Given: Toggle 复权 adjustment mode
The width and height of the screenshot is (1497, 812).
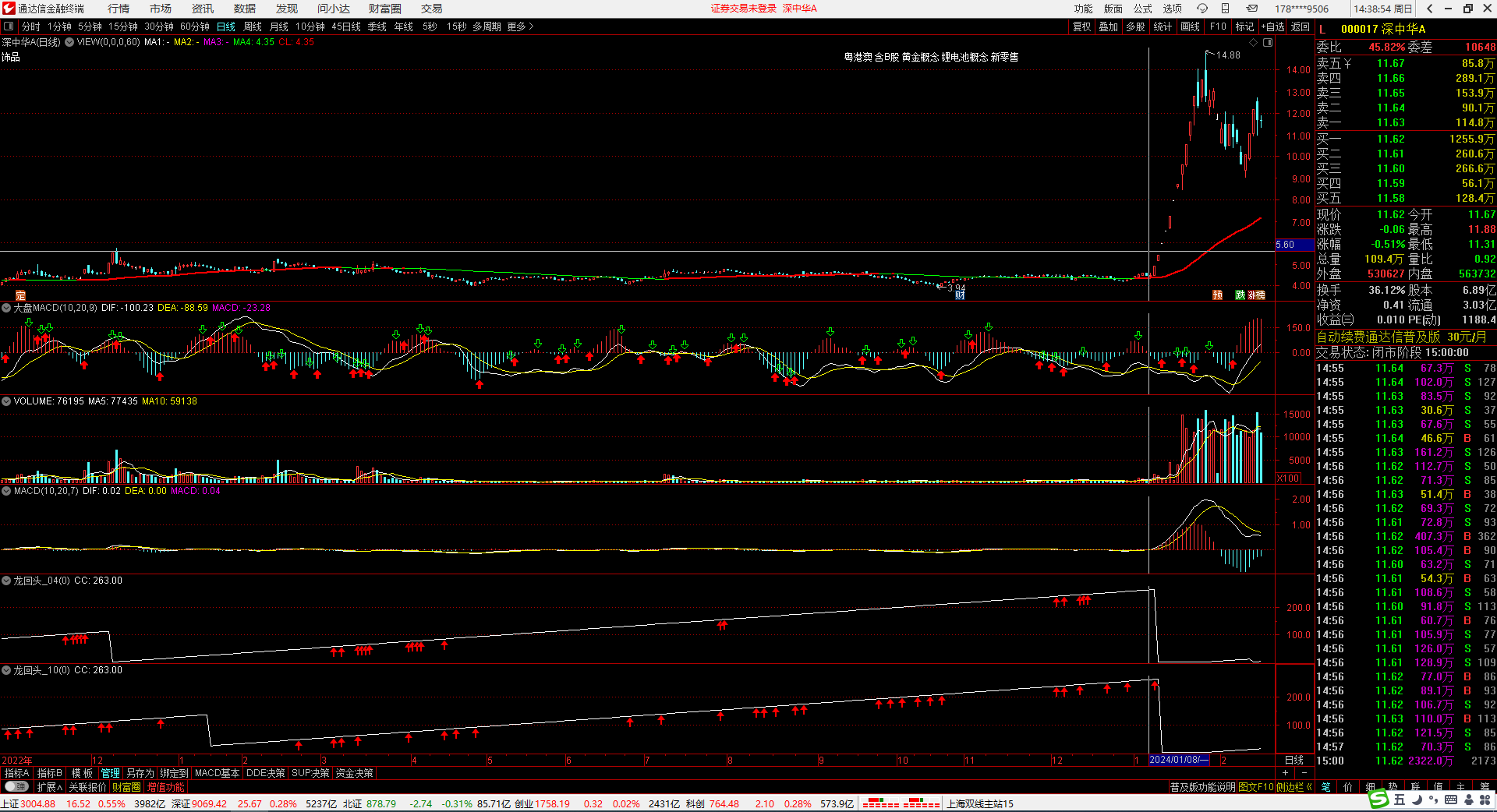Looking at the screenshot, I should click(x=1082, y=26).
